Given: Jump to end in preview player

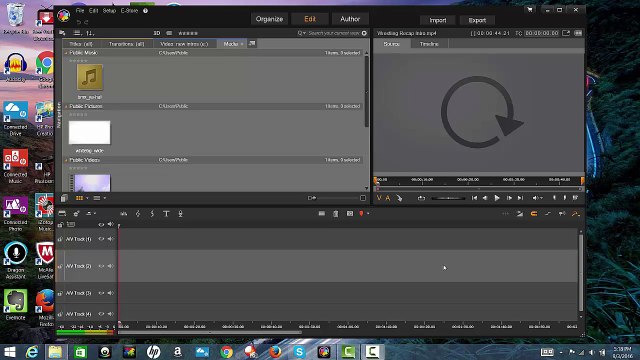Looking at the screenshot, I should 520,198.
